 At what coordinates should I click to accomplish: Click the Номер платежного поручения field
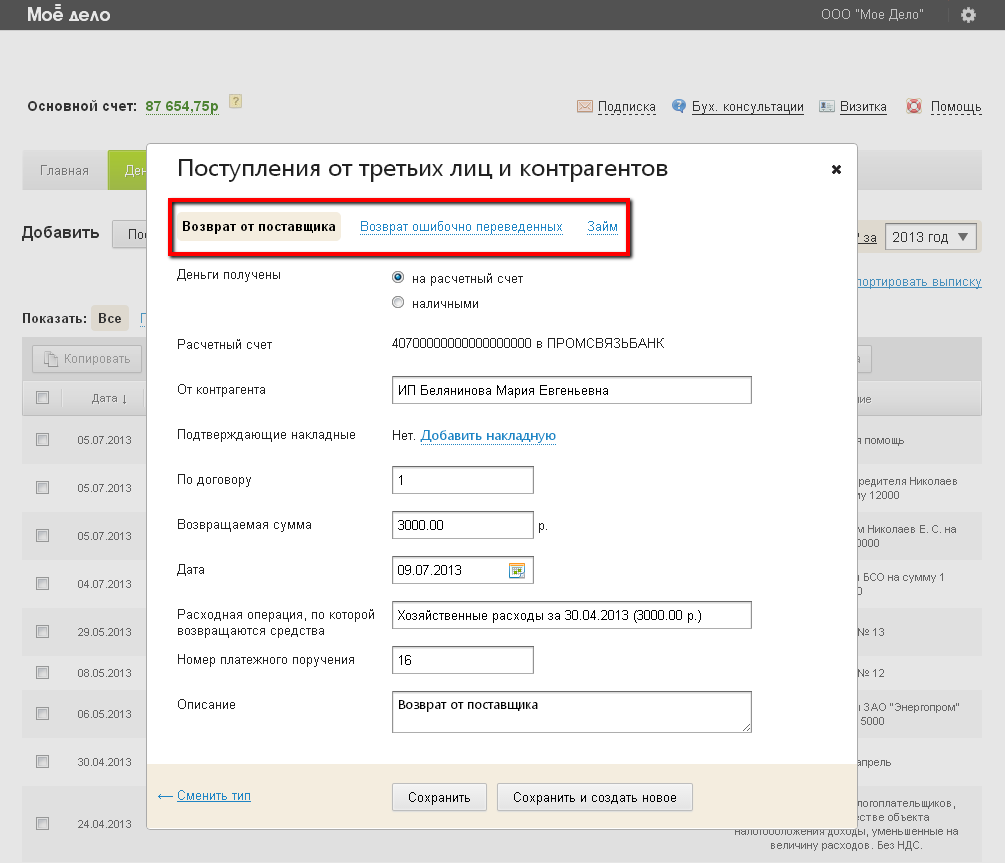pos(463,660)
